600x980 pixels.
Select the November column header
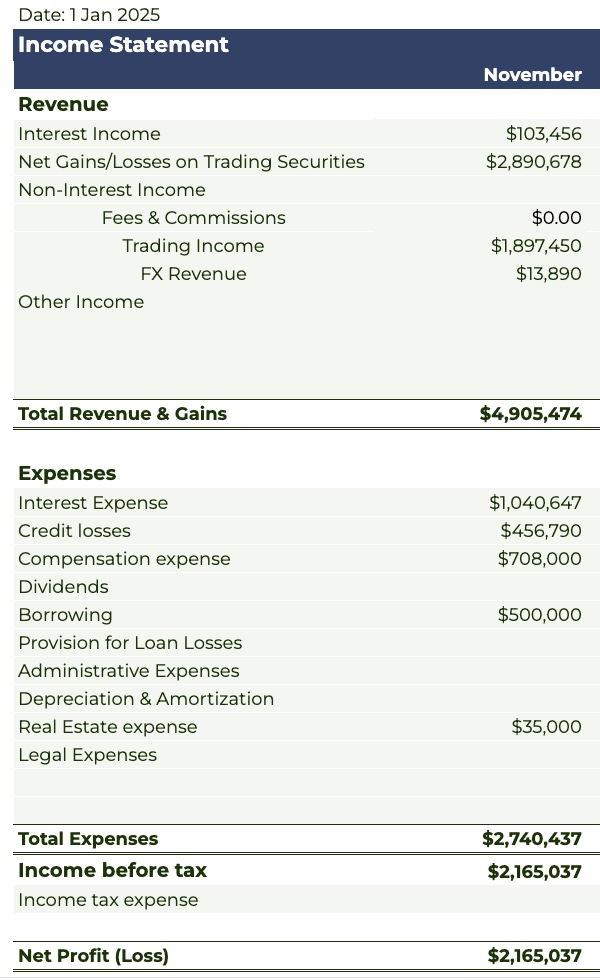pos(532,74)
